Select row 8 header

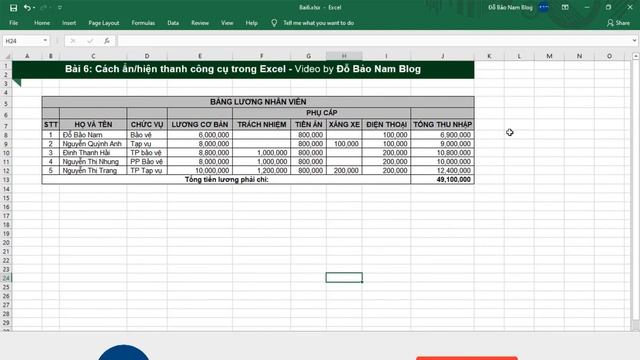point(6,135)
